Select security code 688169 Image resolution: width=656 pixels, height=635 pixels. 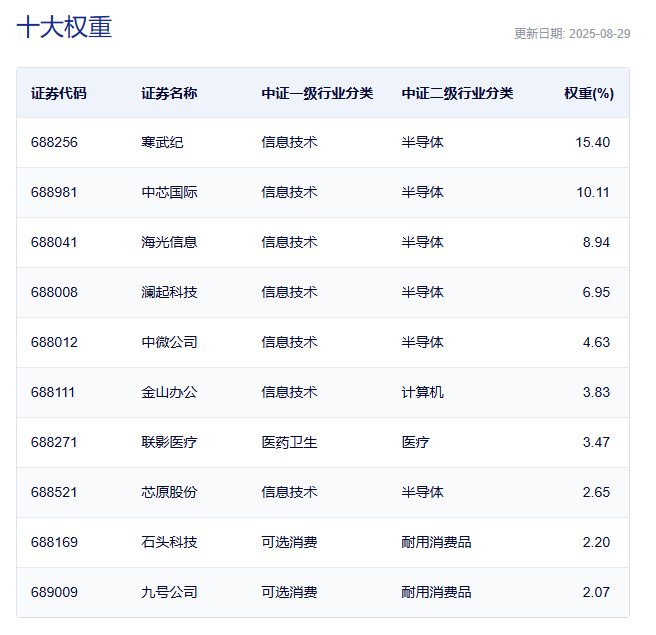[54, 542]
